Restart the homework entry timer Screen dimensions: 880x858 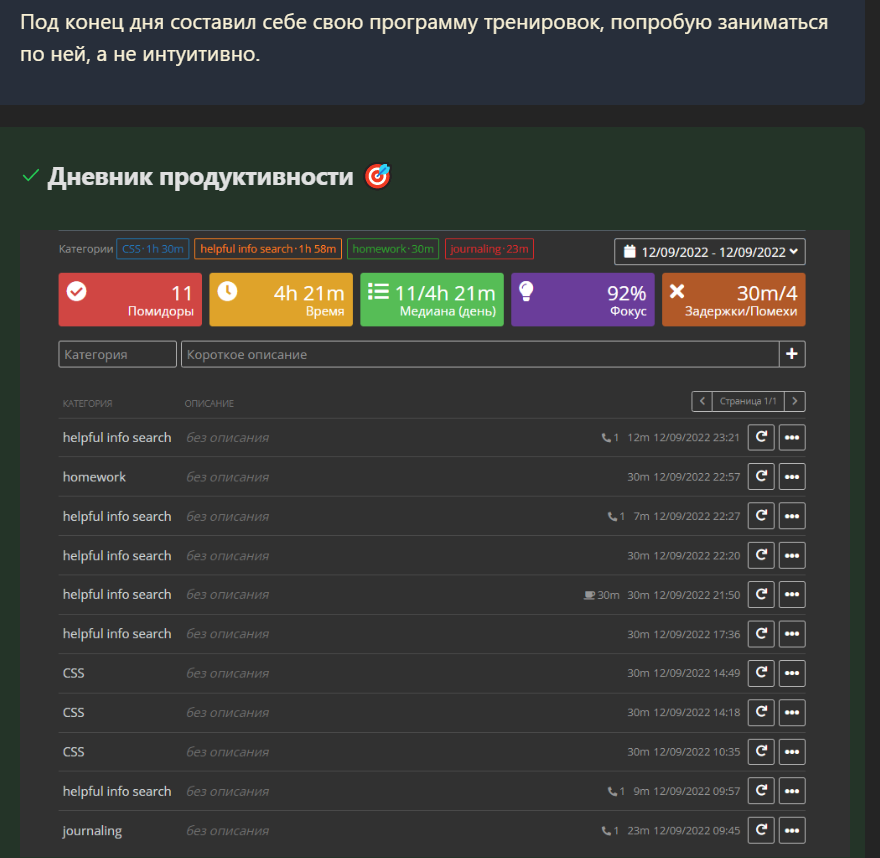(x=761, y=476)
